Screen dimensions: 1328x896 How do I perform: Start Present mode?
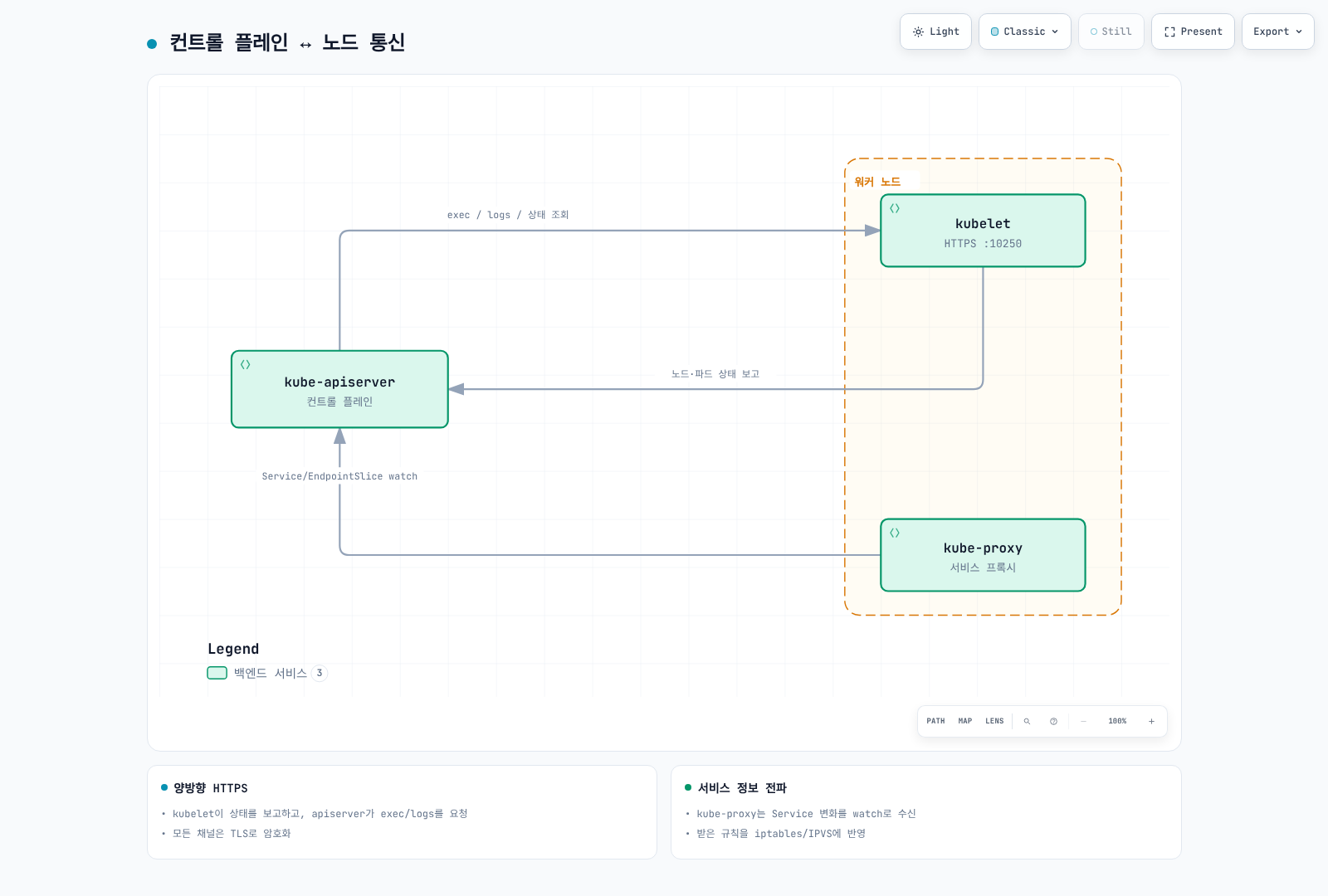coord(1193,32)
